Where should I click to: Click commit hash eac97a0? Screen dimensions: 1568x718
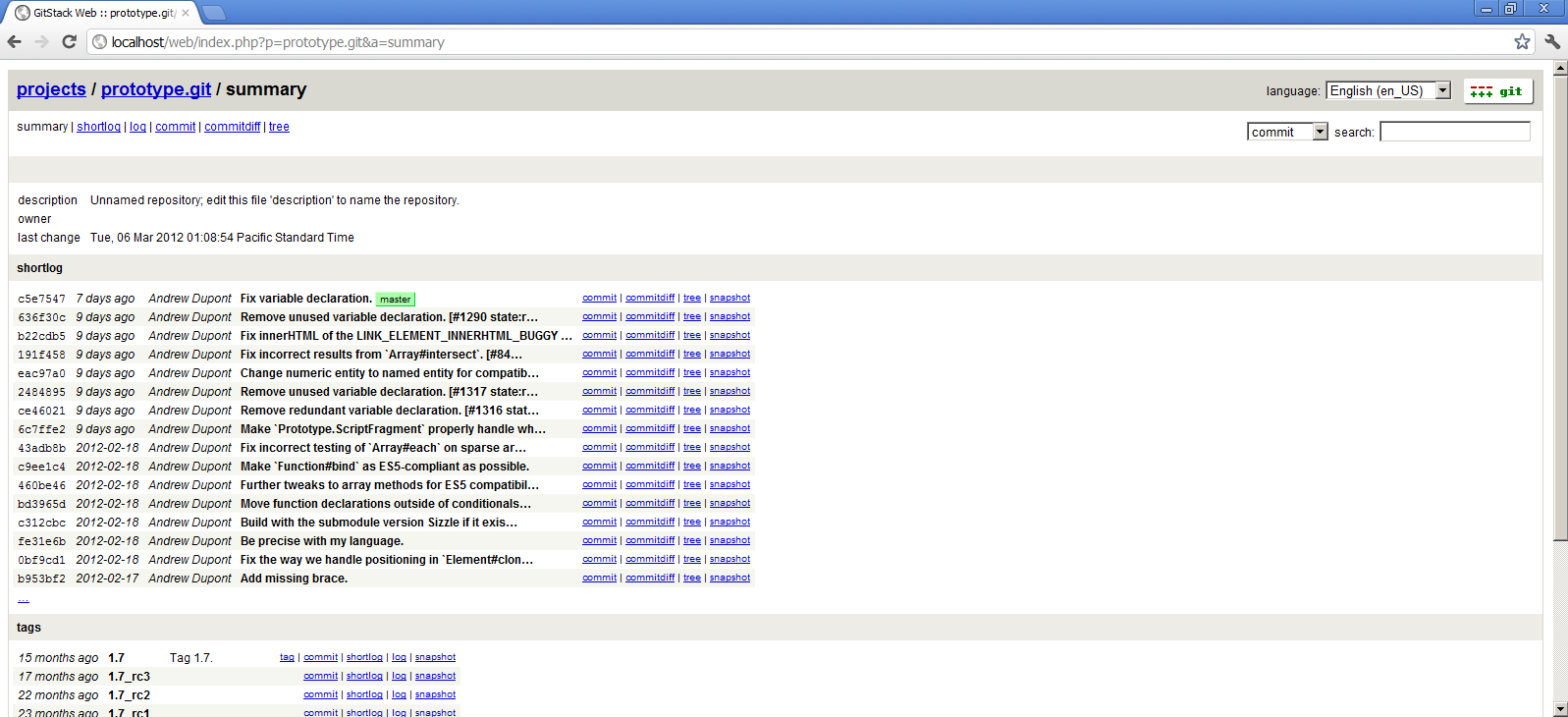41,374
